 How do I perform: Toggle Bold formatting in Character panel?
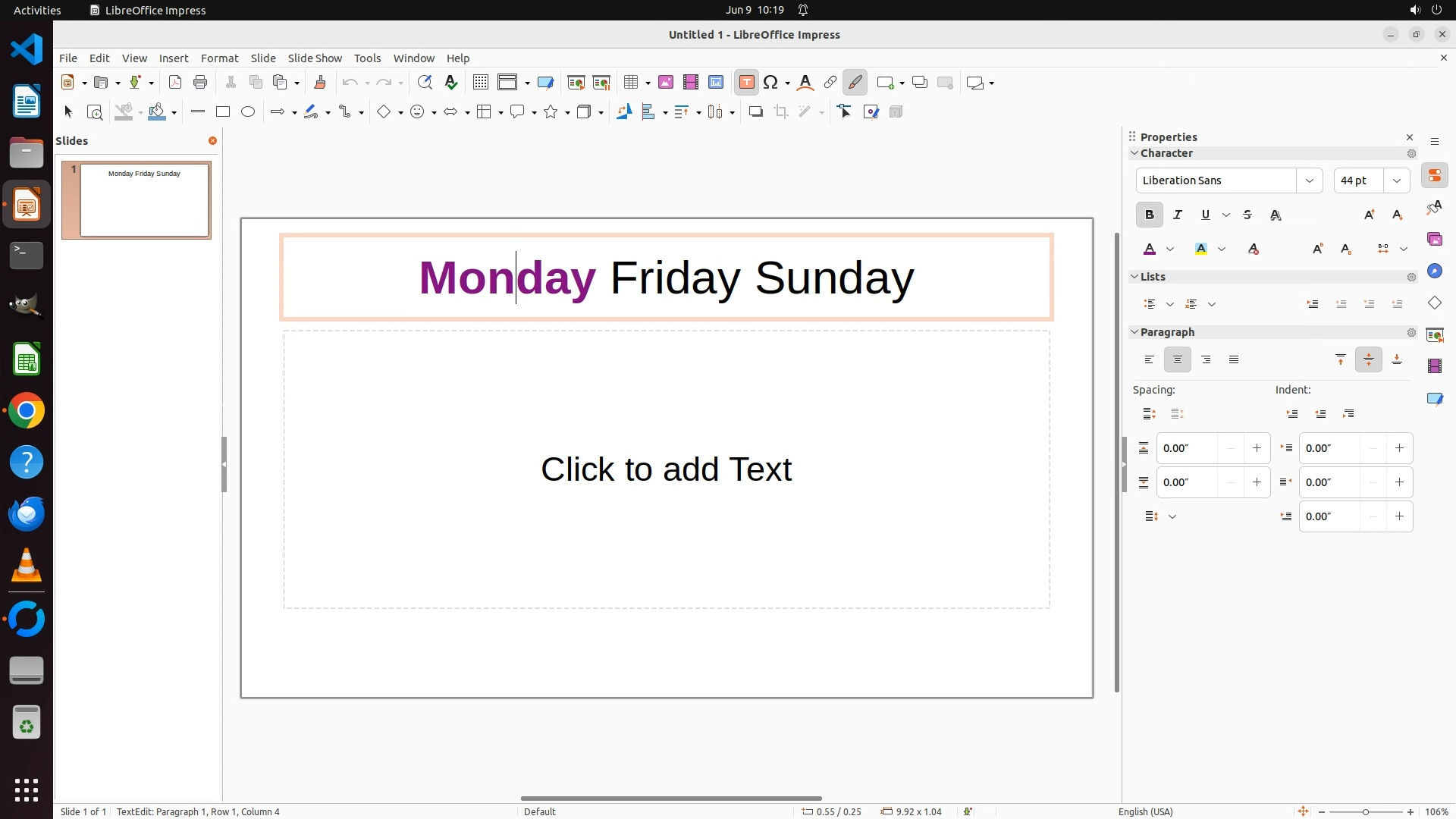(x=1149, y=215)
